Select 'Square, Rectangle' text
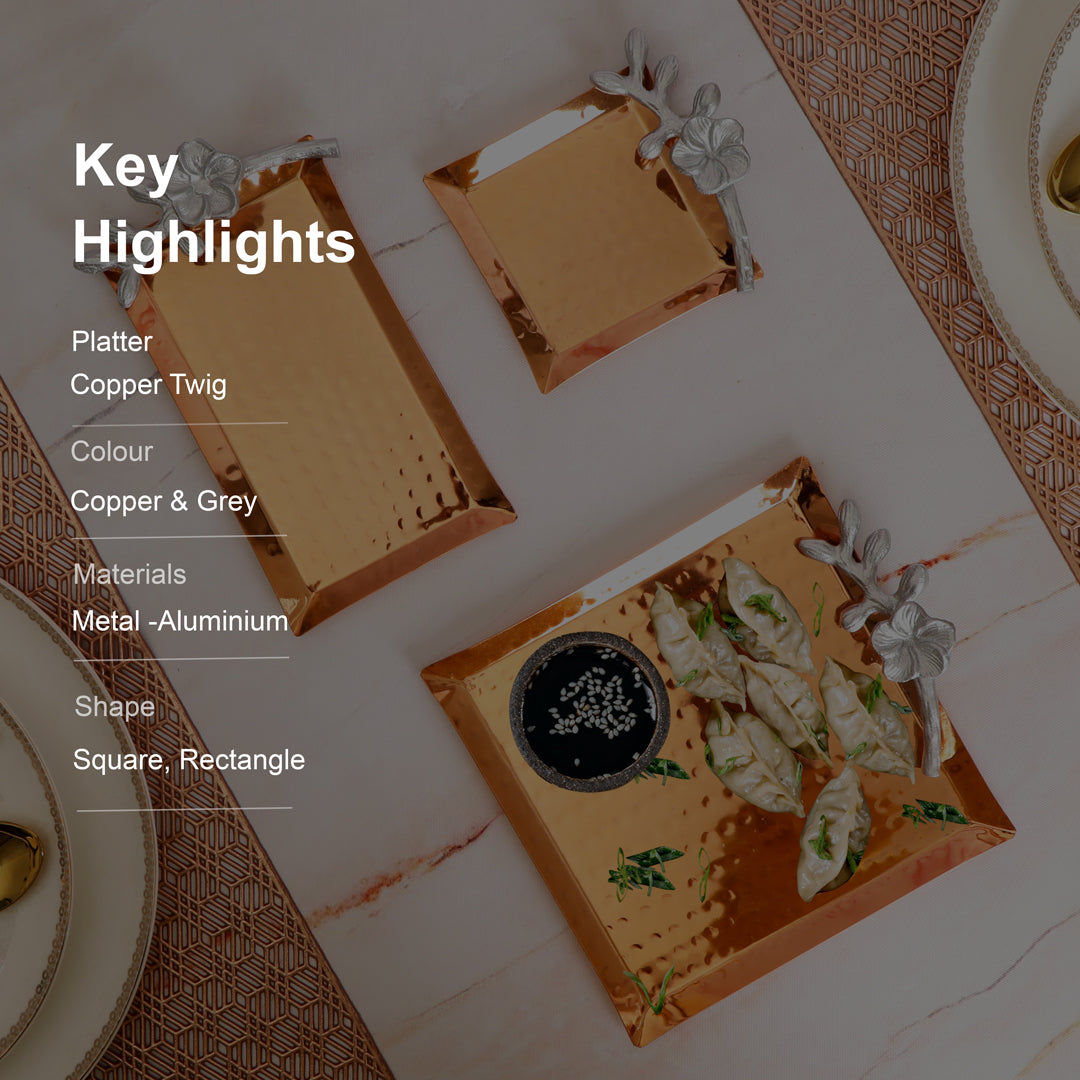The image size is (1080, 1080). point(189,760)
